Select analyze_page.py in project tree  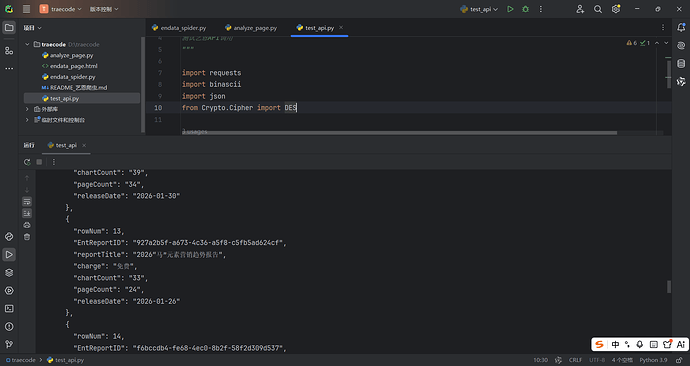tap(67, 55)
